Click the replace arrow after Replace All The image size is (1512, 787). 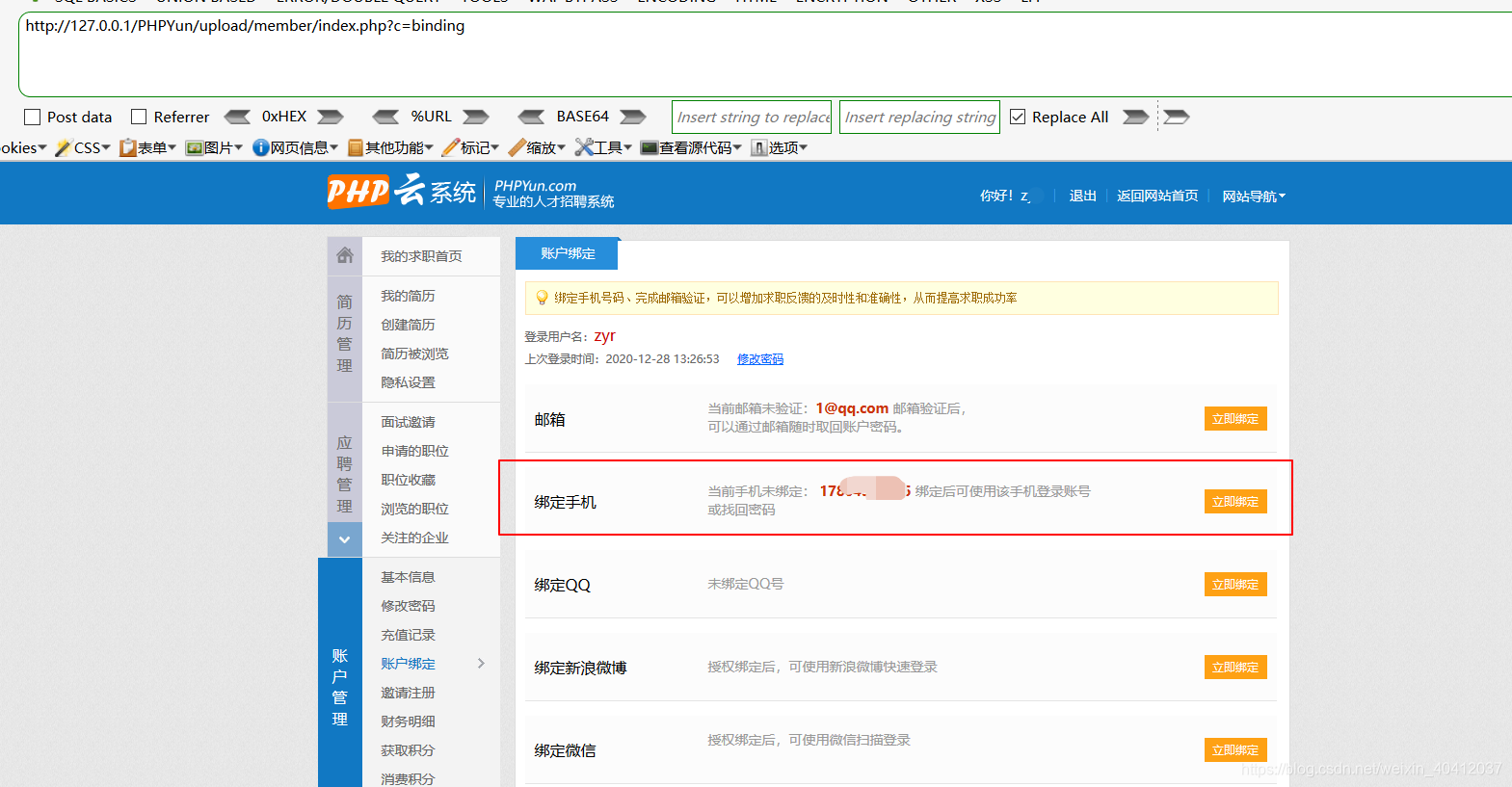[1136, 117]
